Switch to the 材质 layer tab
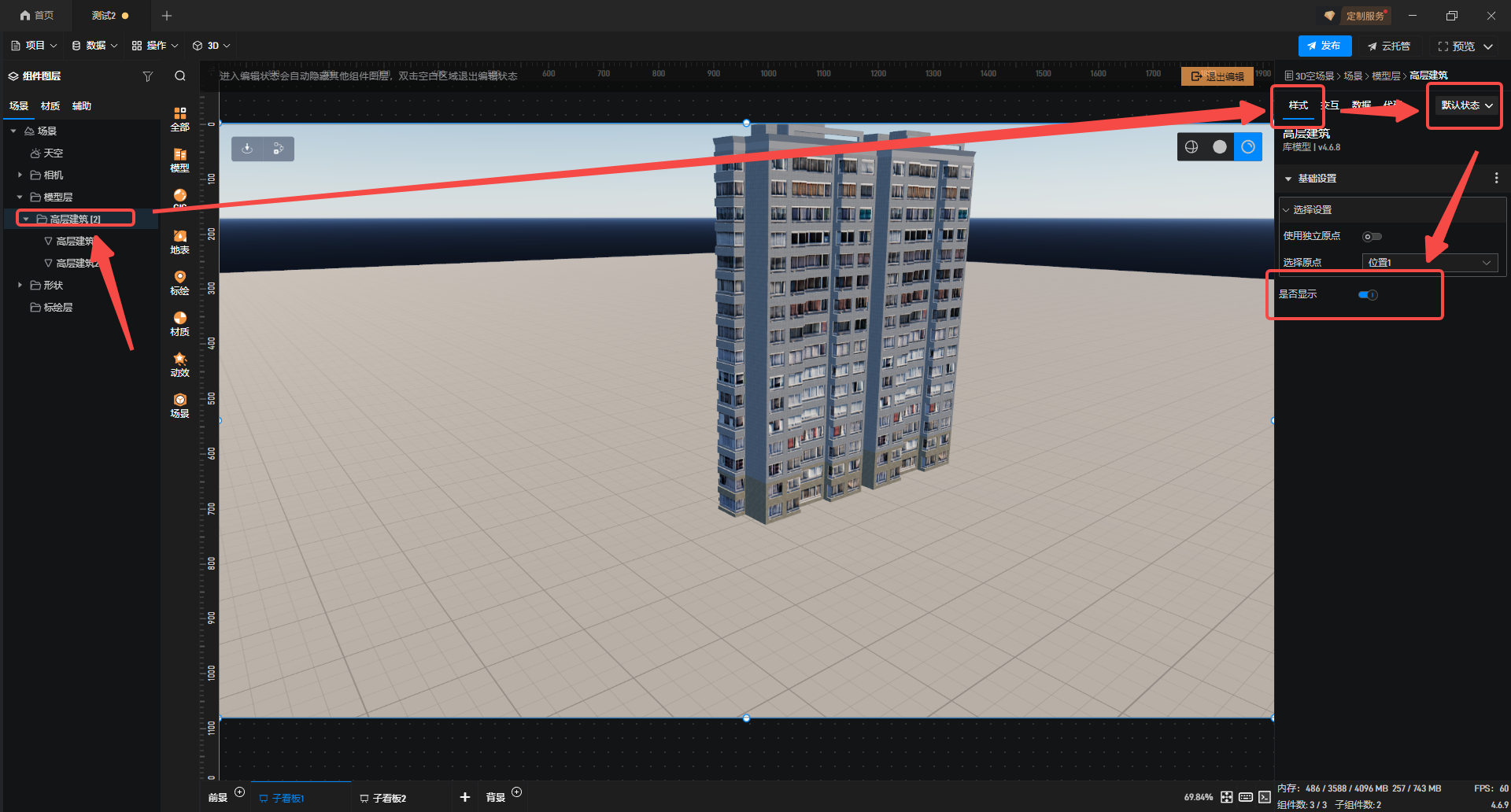 tap(50, 106)
